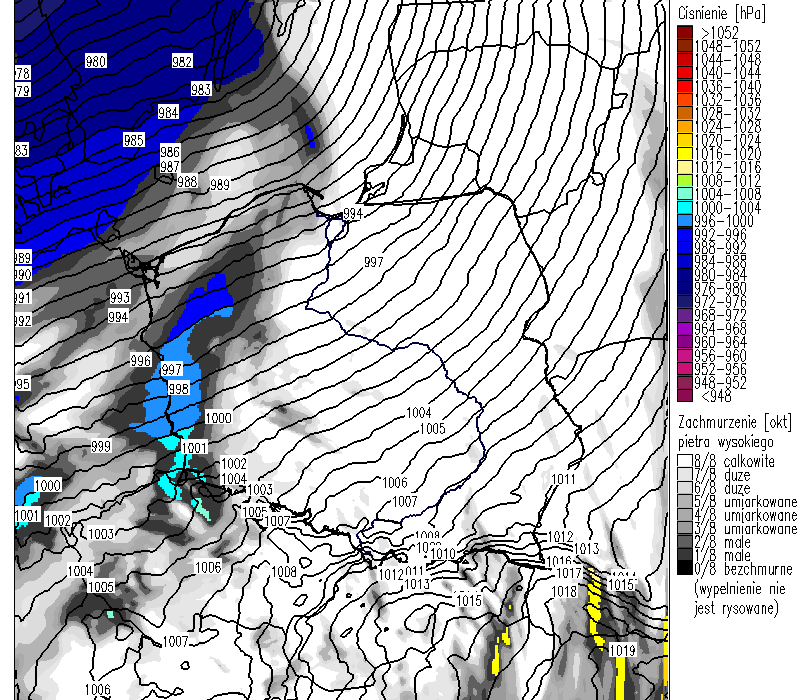This screenshot has height=700, width=800.
Task: Click the 1019 isobar label at bottom right
Action: pos(622,651)
